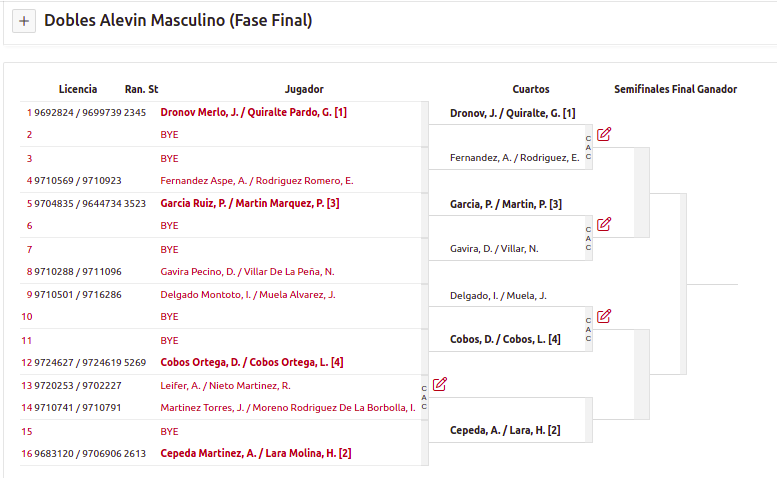
Task: Open Cobos Ortega, D. / Cobos Ortega, L. pair
Action: point(252,363)
